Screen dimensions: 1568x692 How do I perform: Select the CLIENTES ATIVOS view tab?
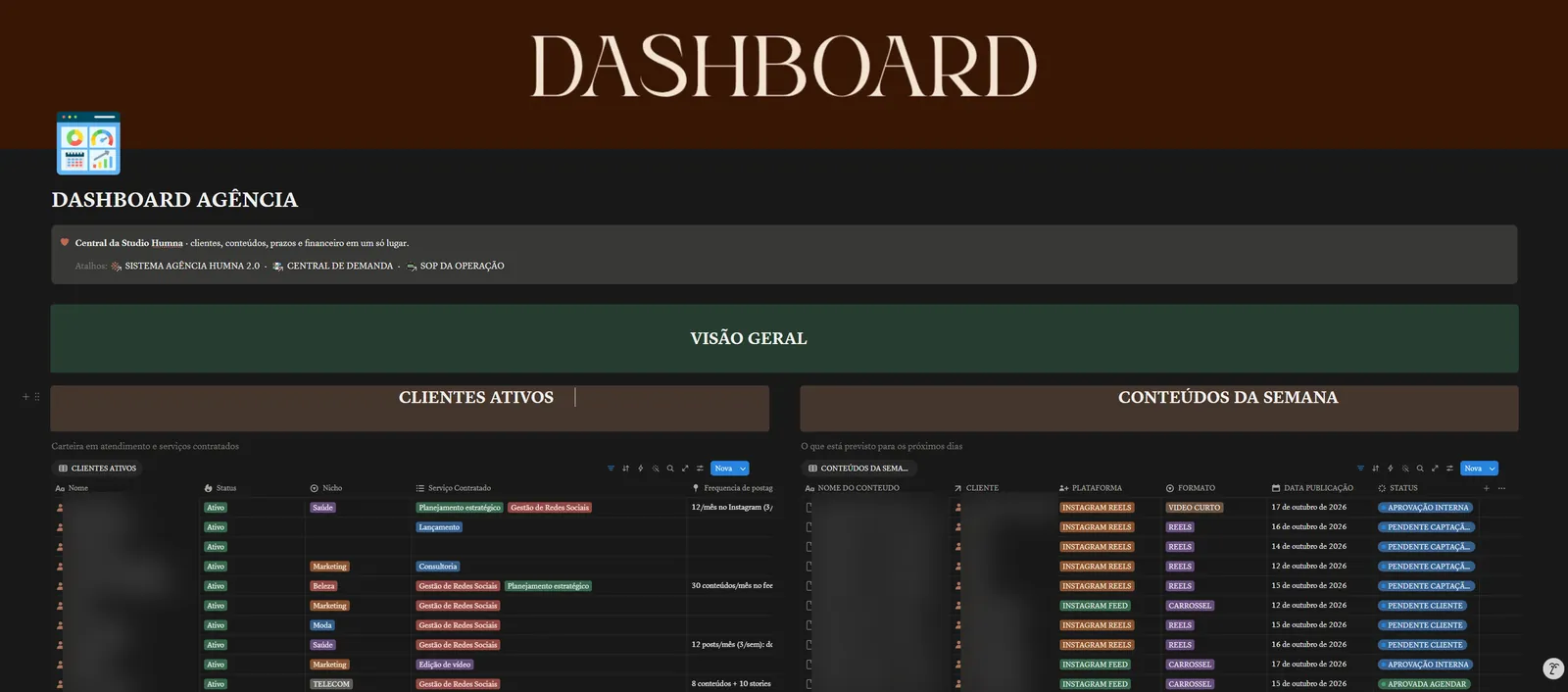[97, 469]
